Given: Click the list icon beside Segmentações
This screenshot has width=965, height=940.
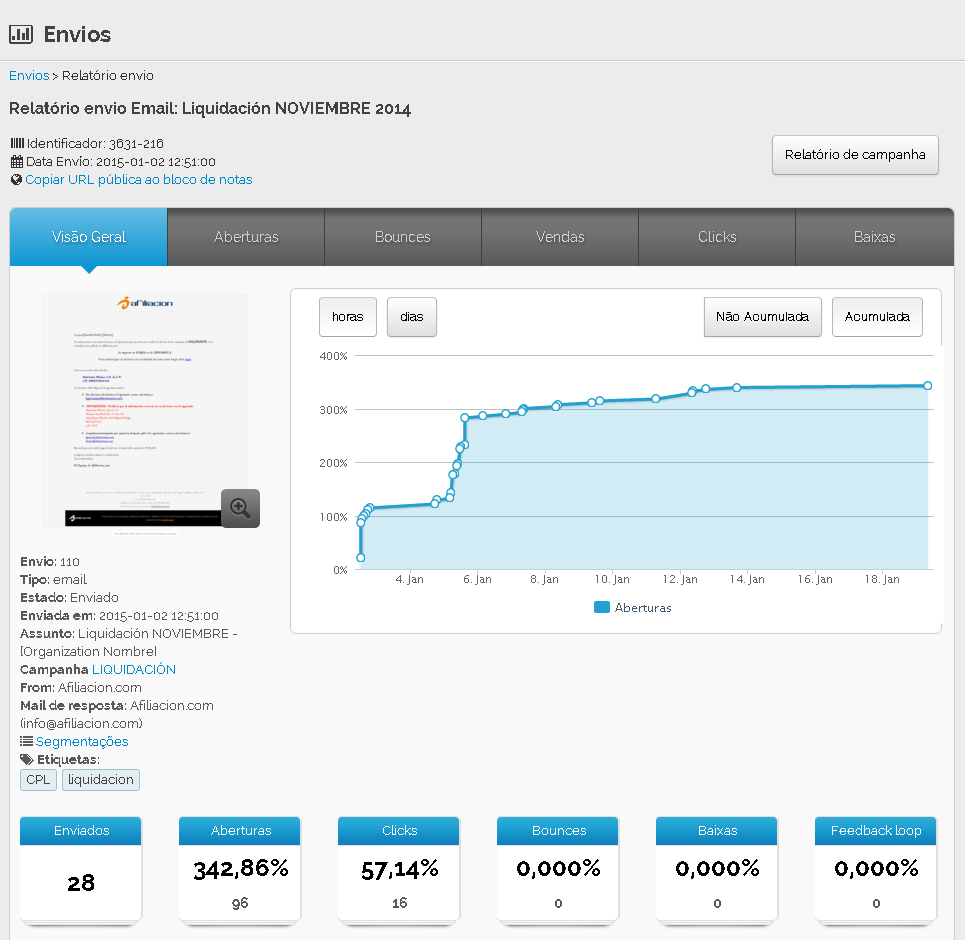Looking at the screenshot, I should coord(26,742).
